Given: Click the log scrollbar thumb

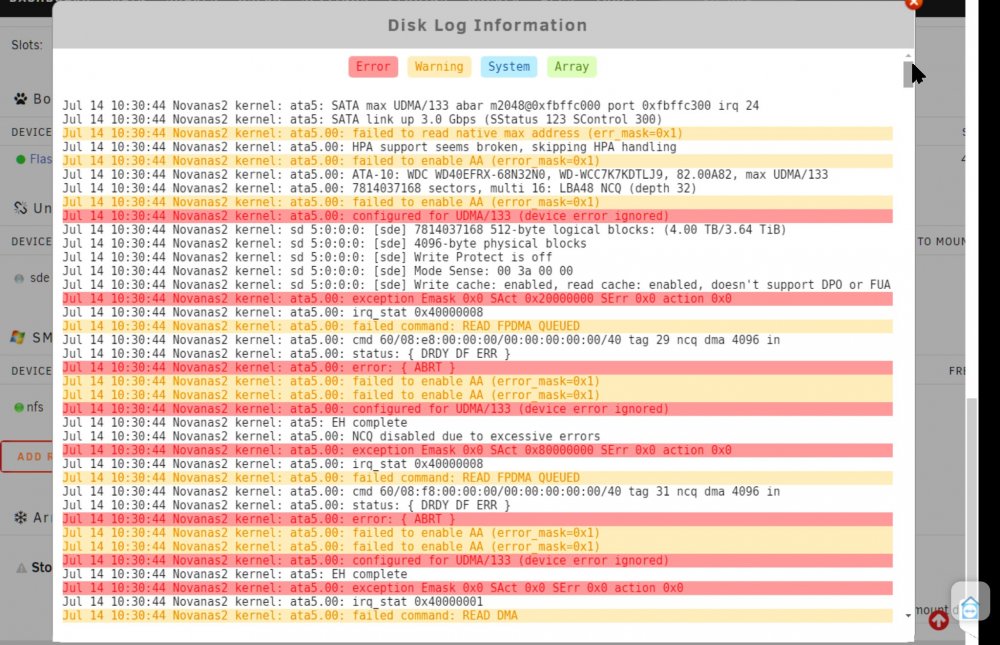Looking at the screenshot, I should coord(908,75).
